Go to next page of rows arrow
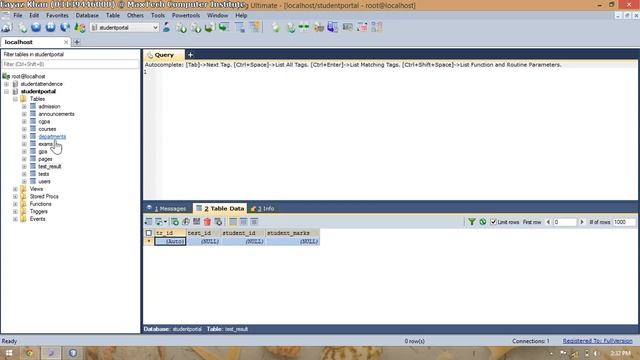Screen dimensions: 640x360 pyautogui.click(x=582, y=222)
